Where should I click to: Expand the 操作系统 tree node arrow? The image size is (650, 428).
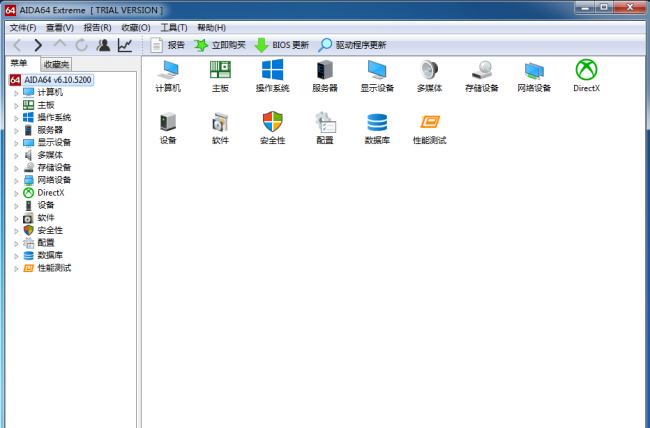(16, 118)
